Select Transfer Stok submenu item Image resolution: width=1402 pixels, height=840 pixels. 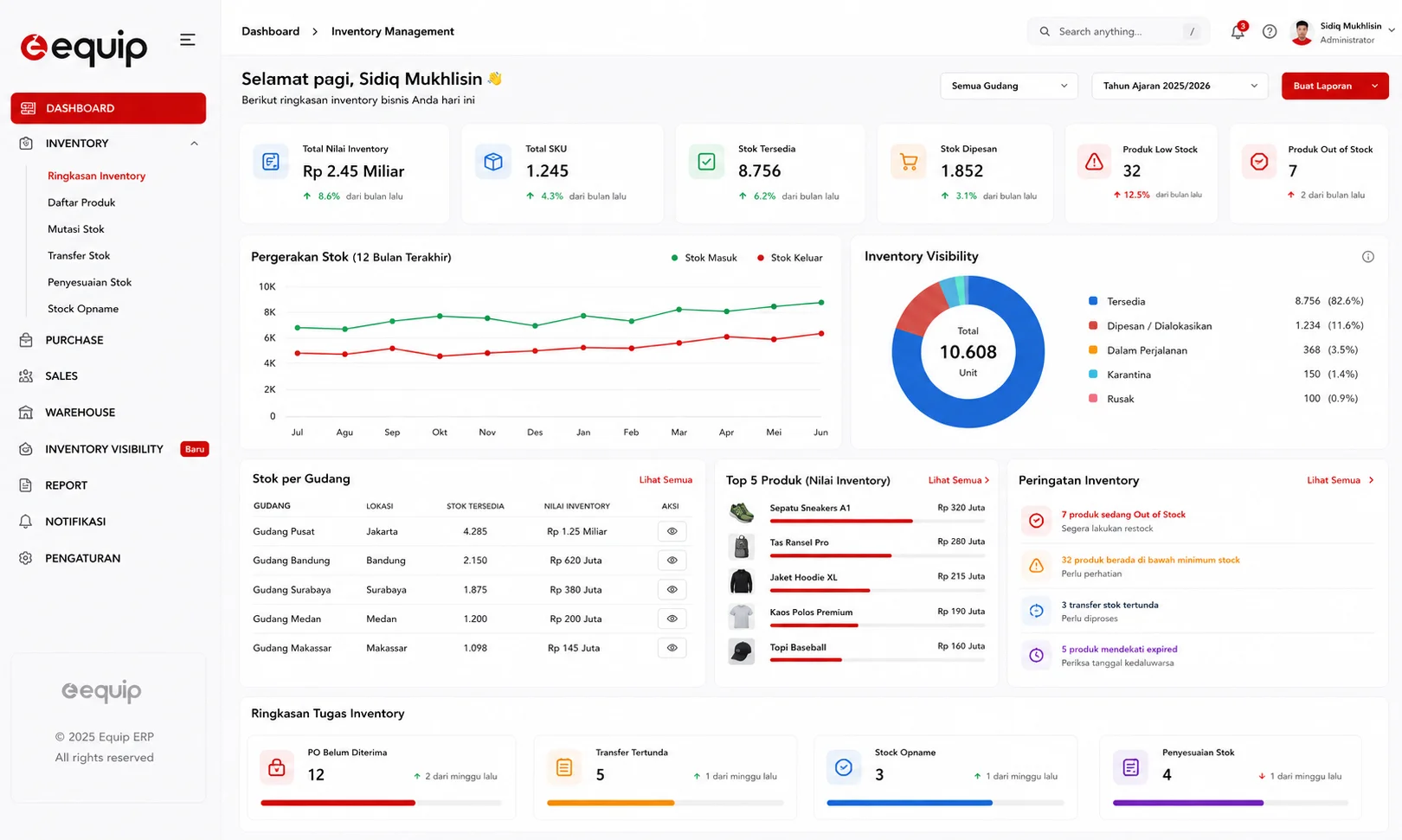79,256
